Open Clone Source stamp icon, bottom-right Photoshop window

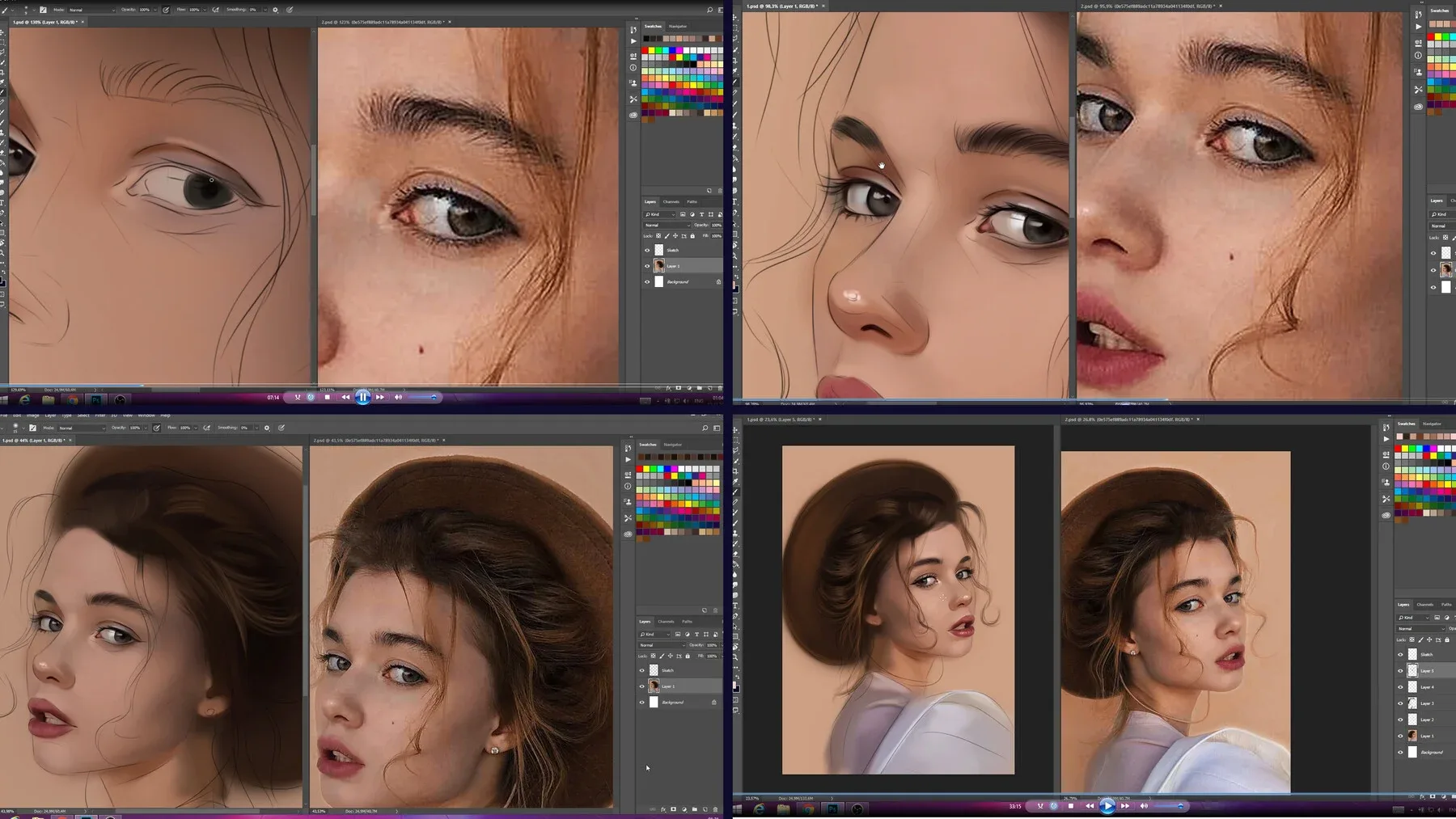click(1386, 482)
